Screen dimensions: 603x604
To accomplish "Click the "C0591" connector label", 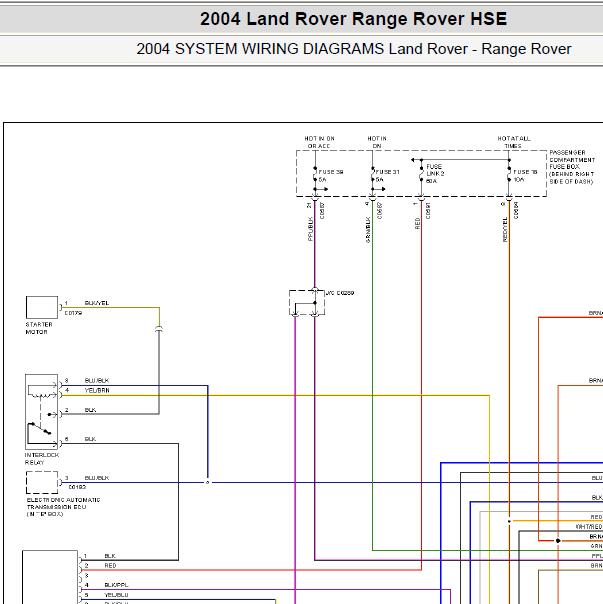I will coord(428,211).
